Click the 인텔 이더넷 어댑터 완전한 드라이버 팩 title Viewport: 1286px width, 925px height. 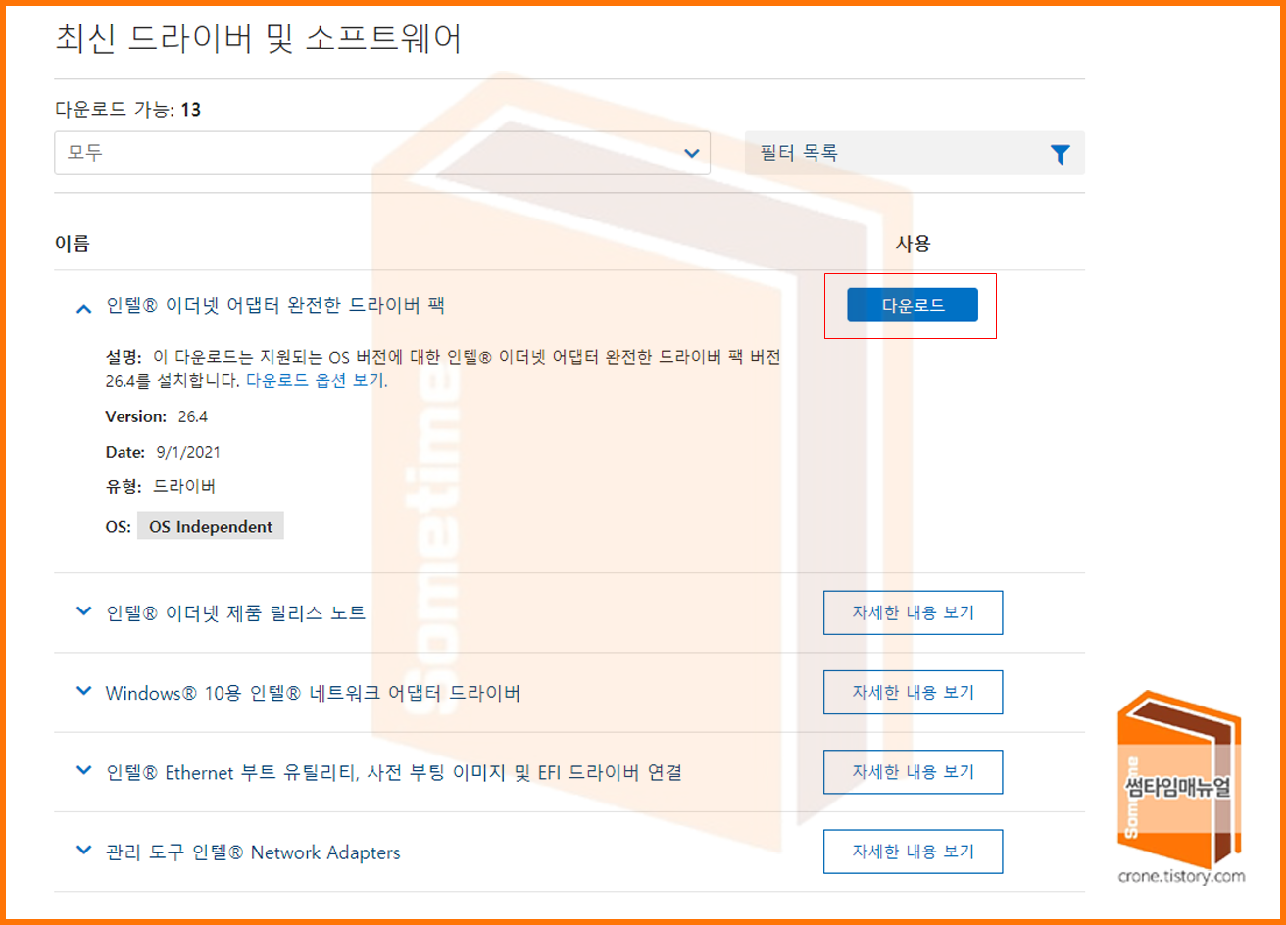click(x=275, y=306)
